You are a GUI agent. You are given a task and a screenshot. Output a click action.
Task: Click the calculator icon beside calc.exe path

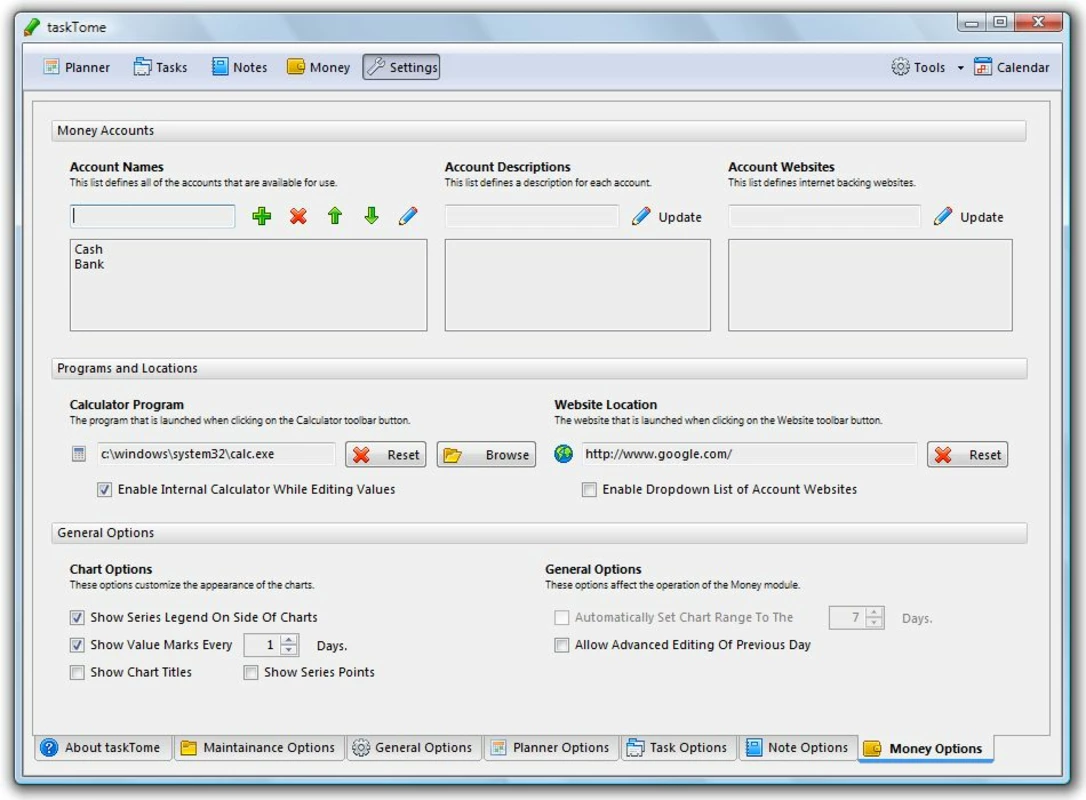pyautogui.click(x=79, y=454)
